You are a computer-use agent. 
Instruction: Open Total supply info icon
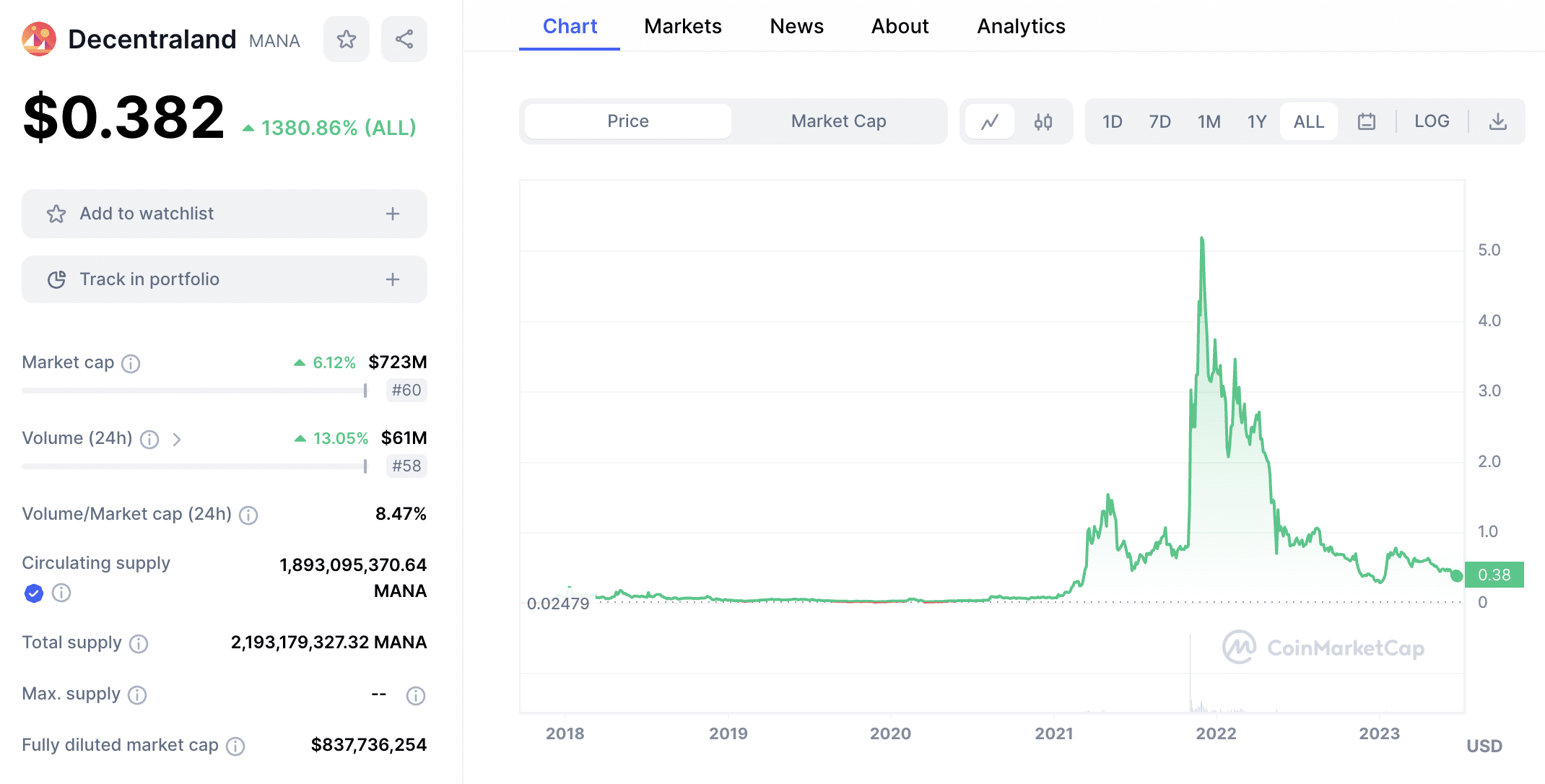(x=139, y=643)
